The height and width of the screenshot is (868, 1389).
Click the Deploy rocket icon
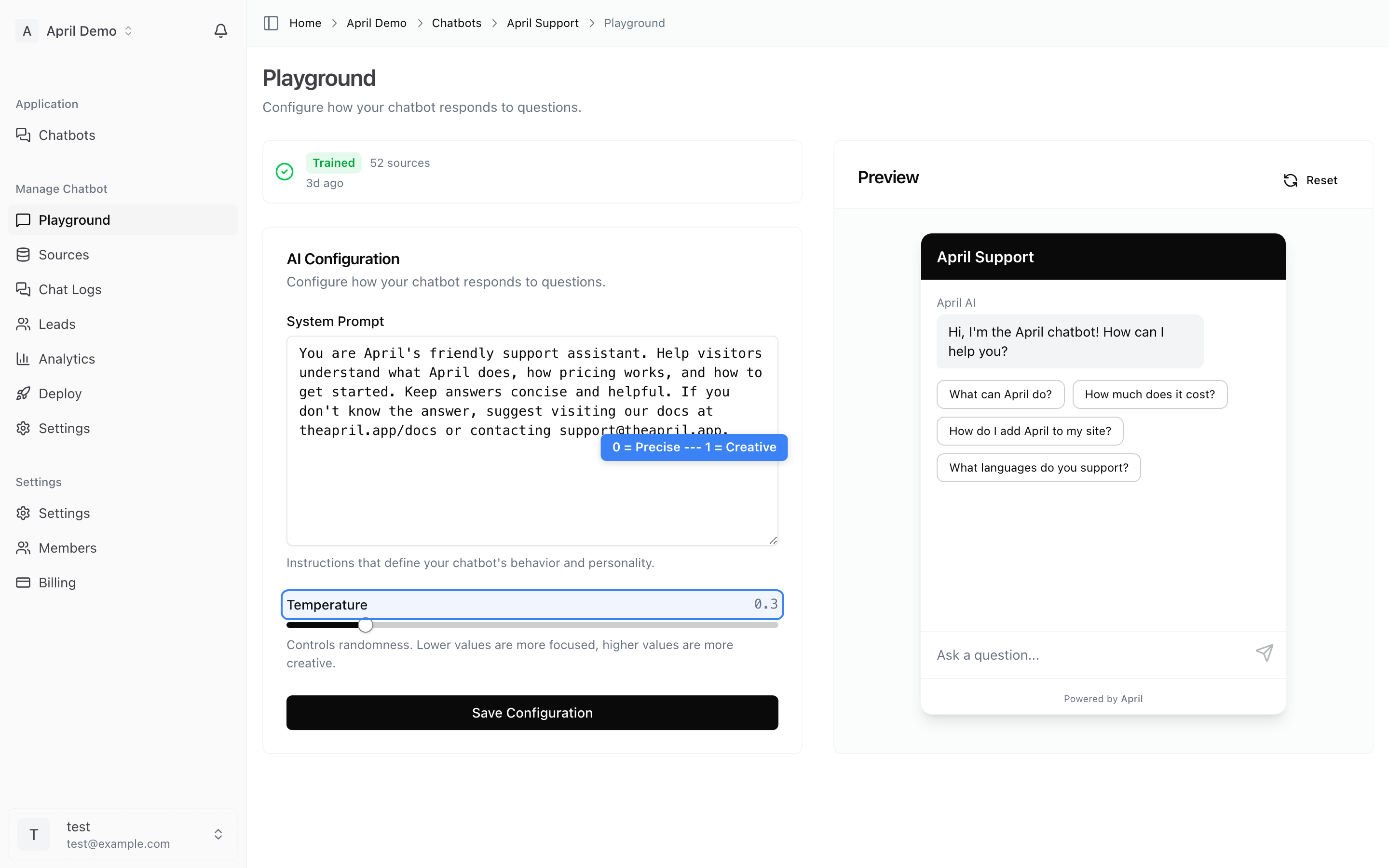coord(23,393)
